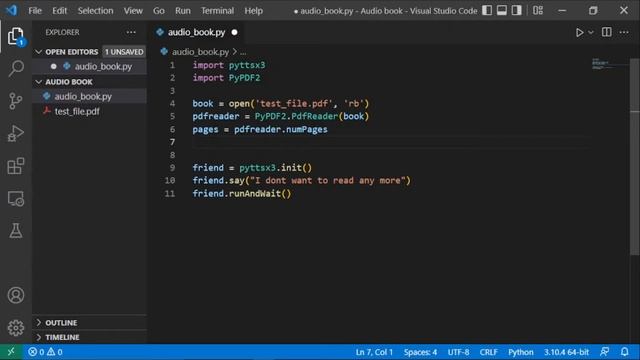Select interpreter 3.10.4 64-bit
640x360 pixels.
pos(566,352)
